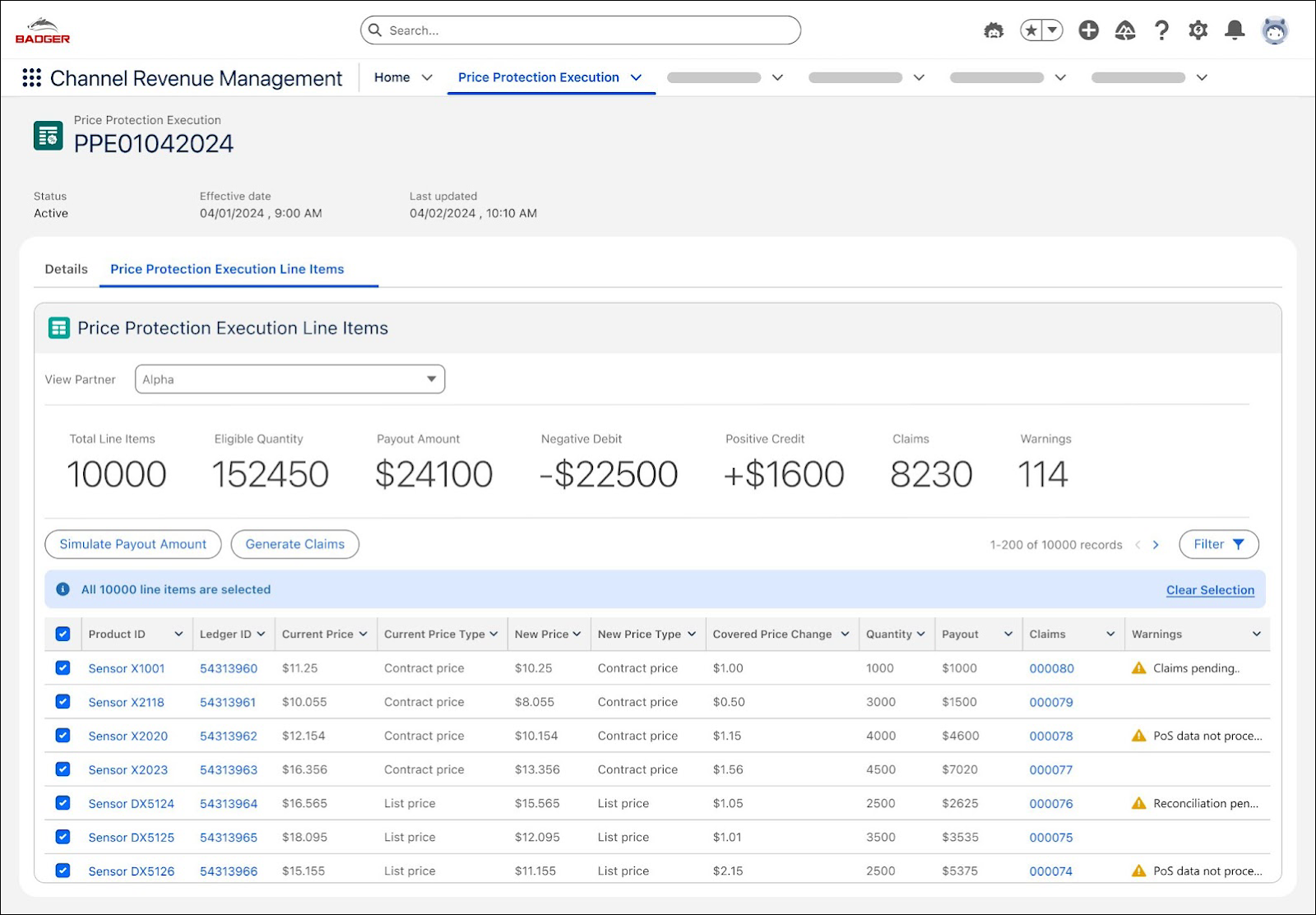Click the Clear Selection link
Image resolution: width=1316 pixels, height=915 pixels.
click(1210, 590)
